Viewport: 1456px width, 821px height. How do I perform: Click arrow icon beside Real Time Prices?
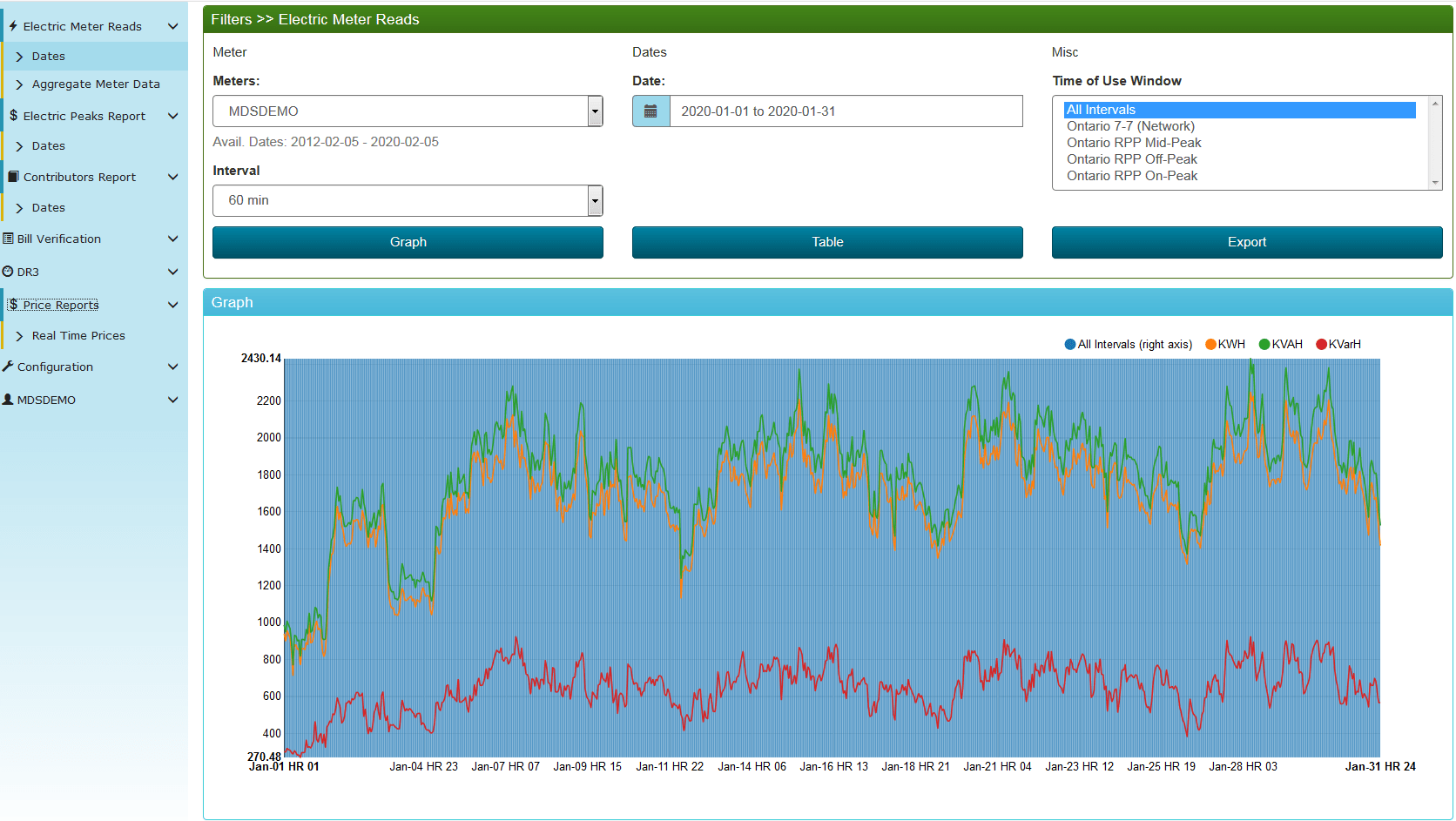tap(19, 336)
